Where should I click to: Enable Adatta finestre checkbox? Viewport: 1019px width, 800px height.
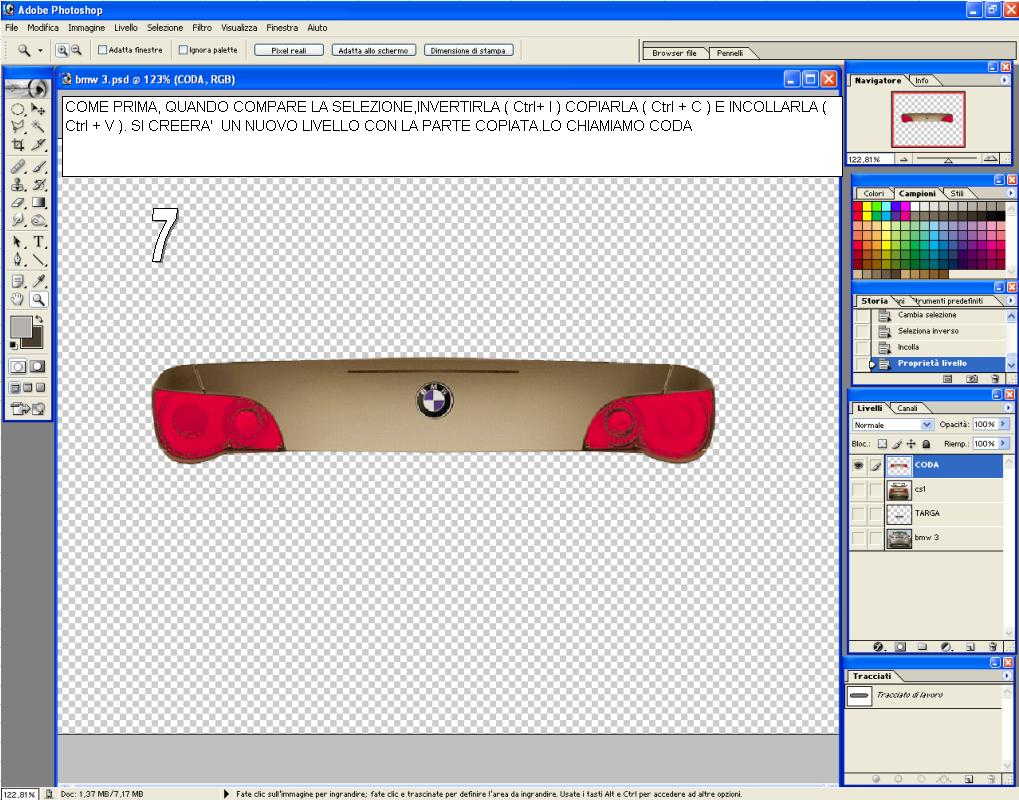point(102,50)
